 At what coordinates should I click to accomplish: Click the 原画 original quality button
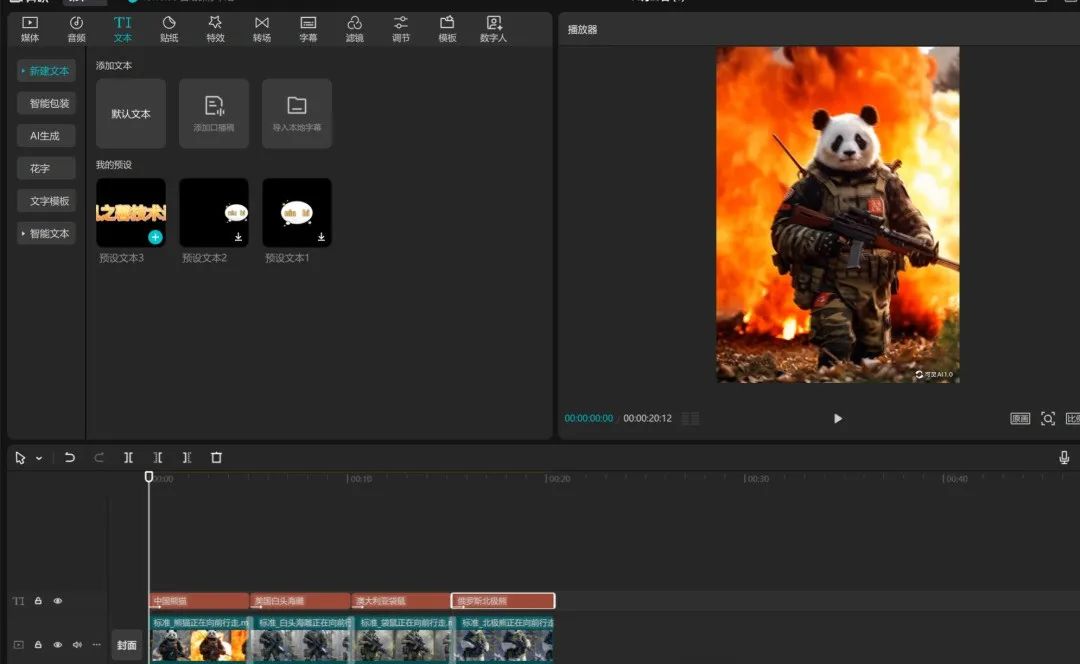point(1020,418)
